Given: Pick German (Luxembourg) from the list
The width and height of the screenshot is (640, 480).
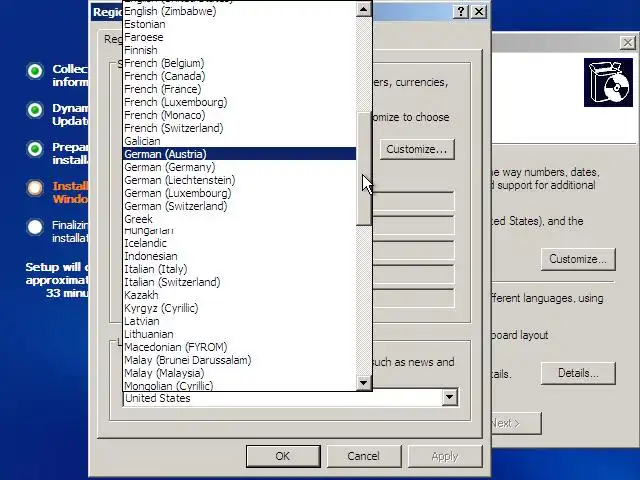Looking at the screenshot, I should [240, 193].
